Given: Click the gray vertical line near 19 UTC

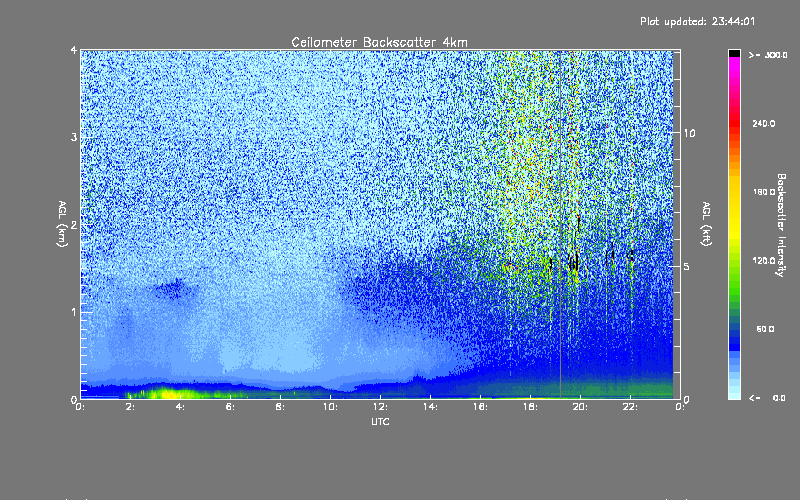Looking at the screenshot, I should click(560, 224).
